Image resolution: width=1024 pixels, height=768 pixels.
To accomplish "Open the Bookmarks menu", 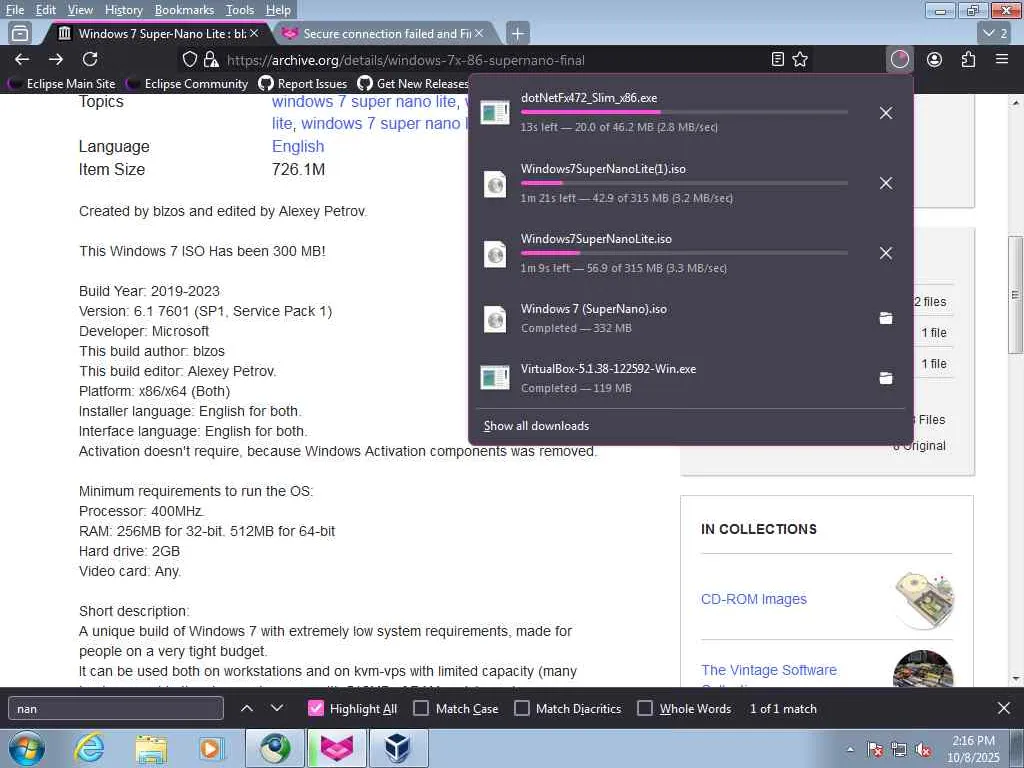I will [x=184, y=10].
